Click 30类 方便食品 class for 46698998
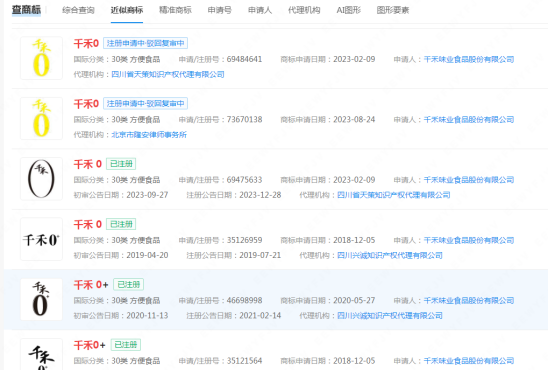The image size is (549, 370). pyautogui.click(x=136, y=300)
